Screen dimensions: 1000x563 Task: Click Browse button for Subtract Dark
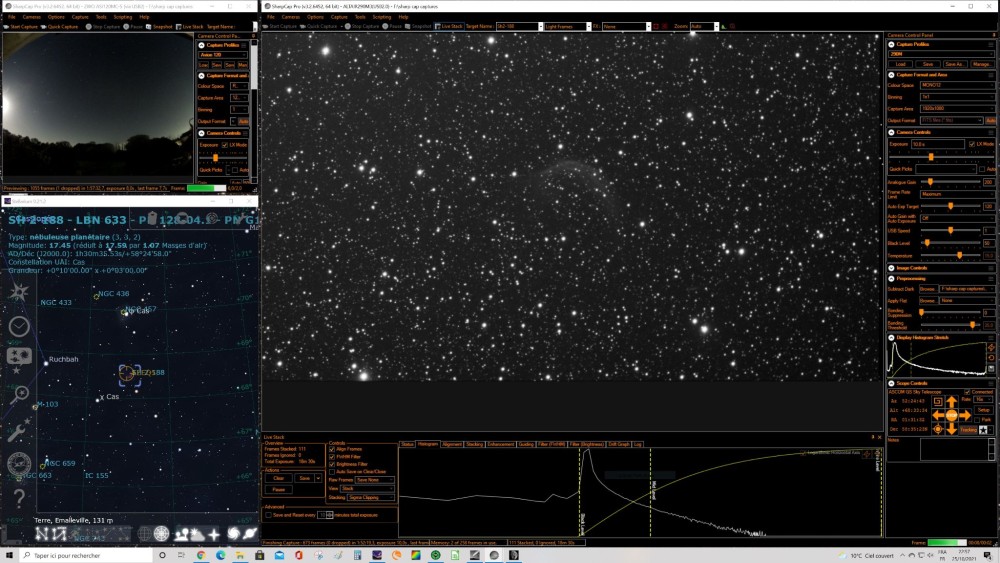point(927,289)
